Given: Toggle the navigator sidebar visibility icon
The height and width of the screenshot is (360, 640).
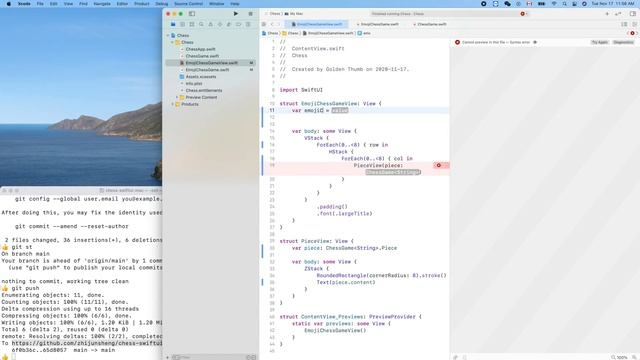Looking at the screenshot, I should (192, 14).
